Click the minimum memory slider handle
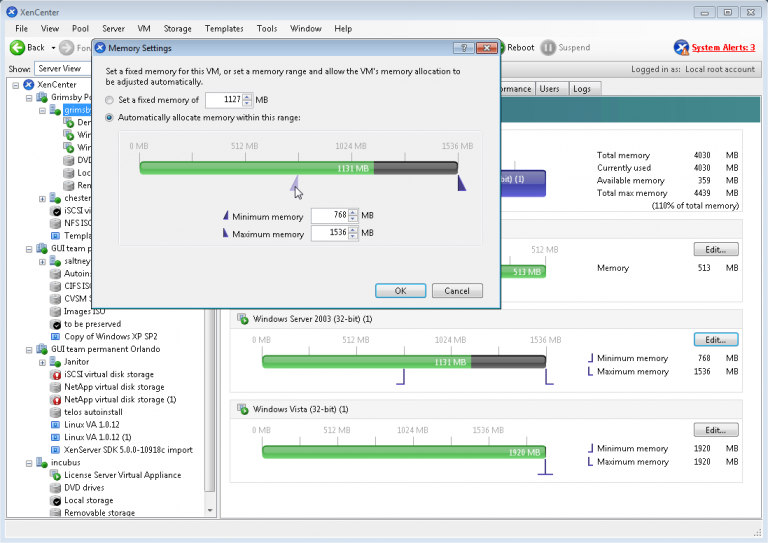The width and height of the screenshot is (768, 543). point(295,183)
